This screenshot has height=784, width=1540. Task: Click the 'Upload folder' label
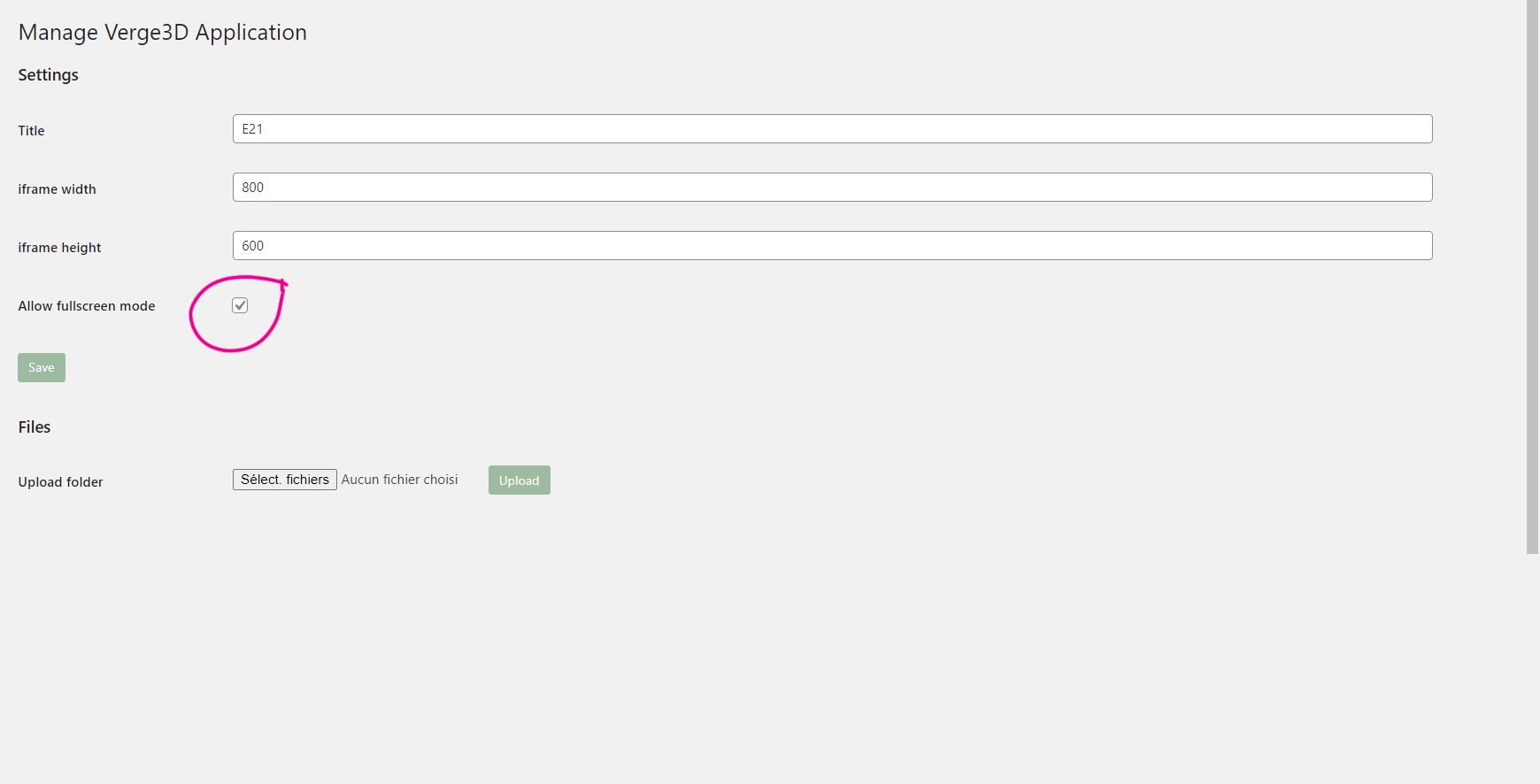61,482
